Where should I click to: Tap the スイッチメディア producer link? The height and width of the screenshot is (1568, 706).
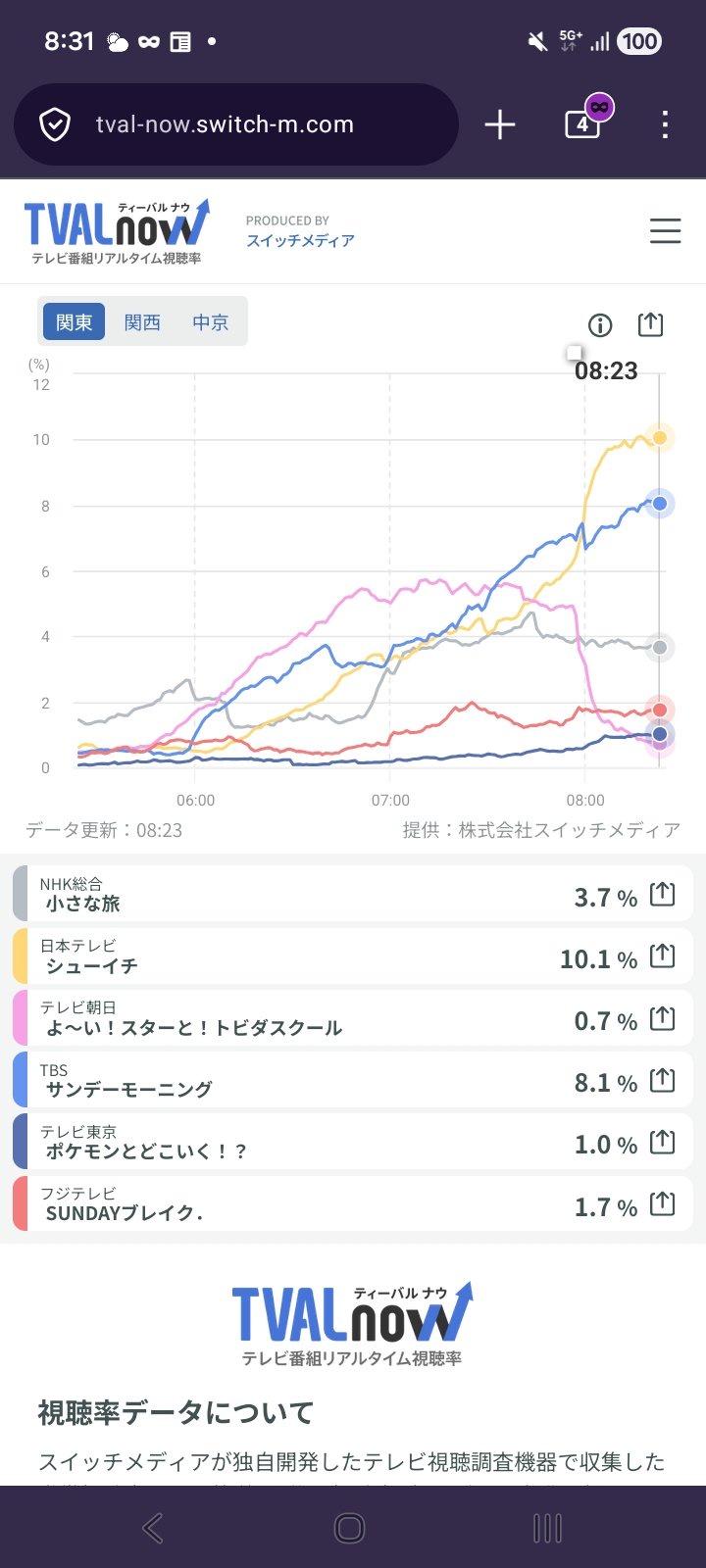tap(300, 240)
